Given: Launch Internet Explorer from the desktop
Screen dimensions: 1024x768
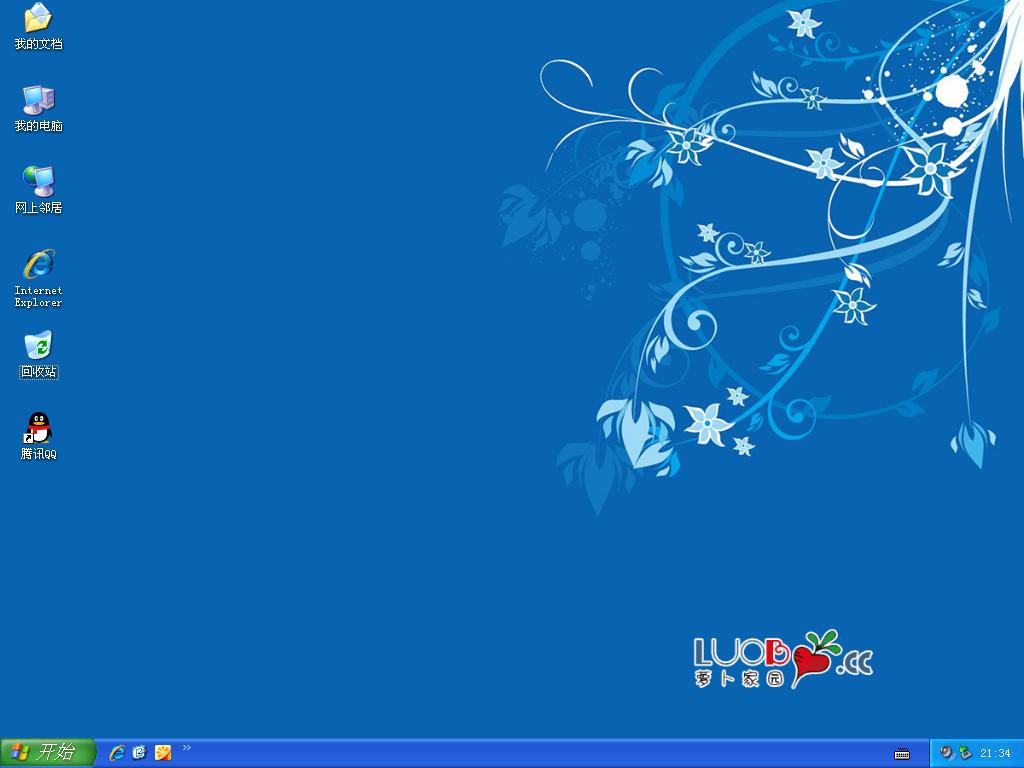Looking at the screenshot, I should point(38,265).
